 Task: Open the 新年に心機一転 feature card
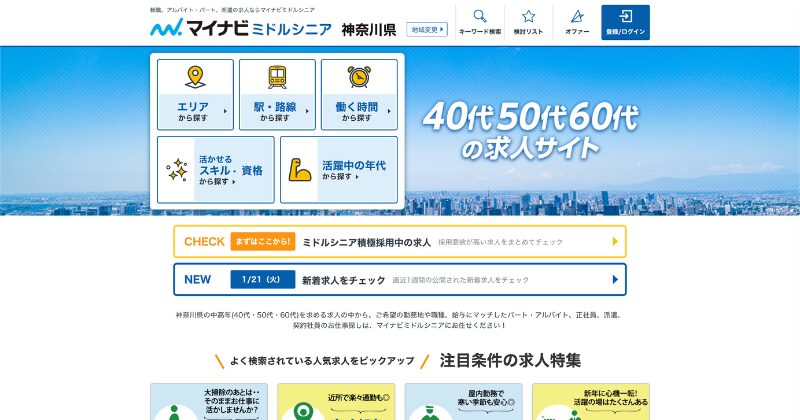click(591, 402)
